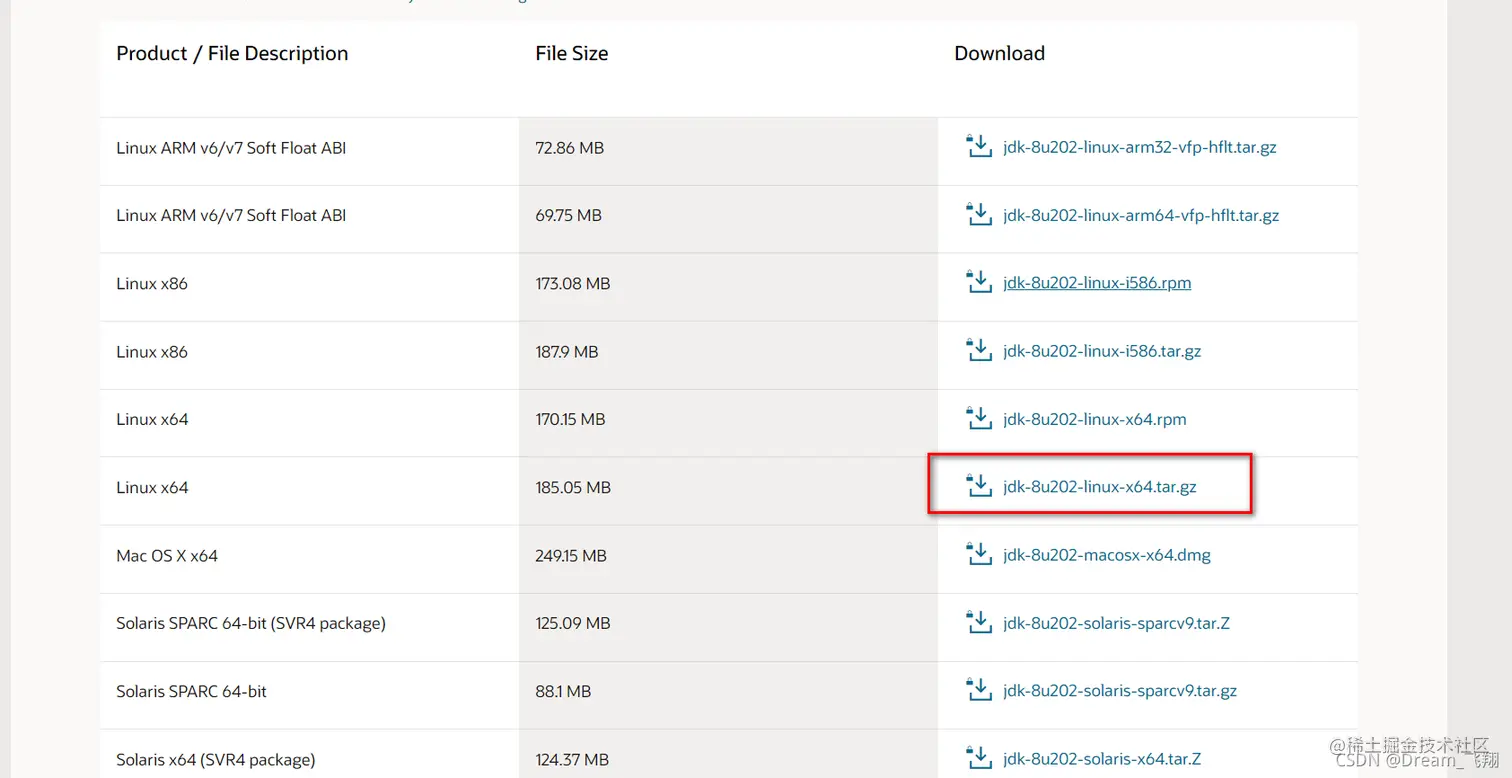Open the jdk-8u202-linux-i586.rpm link
1512x778 pixels.
tap(1097, 283)
